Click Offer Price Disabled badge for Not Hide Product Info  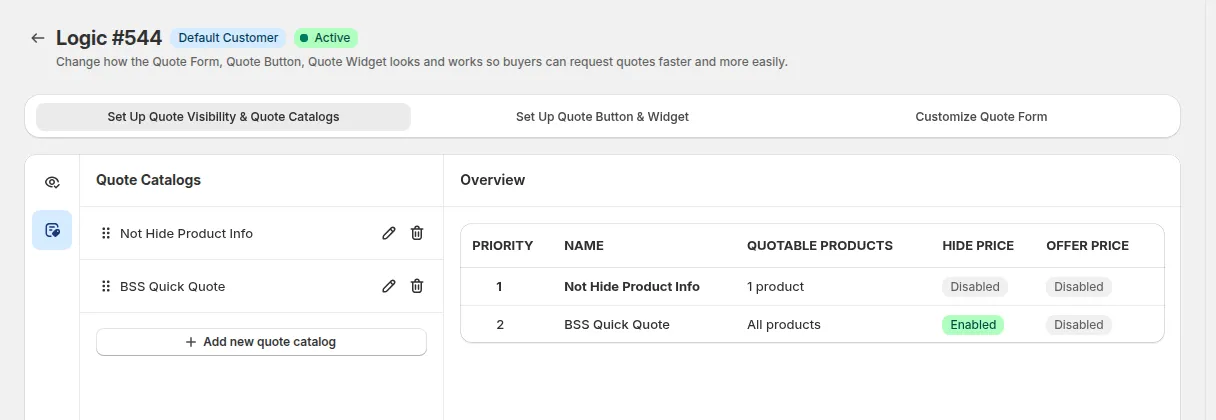tap(1079, 287)
